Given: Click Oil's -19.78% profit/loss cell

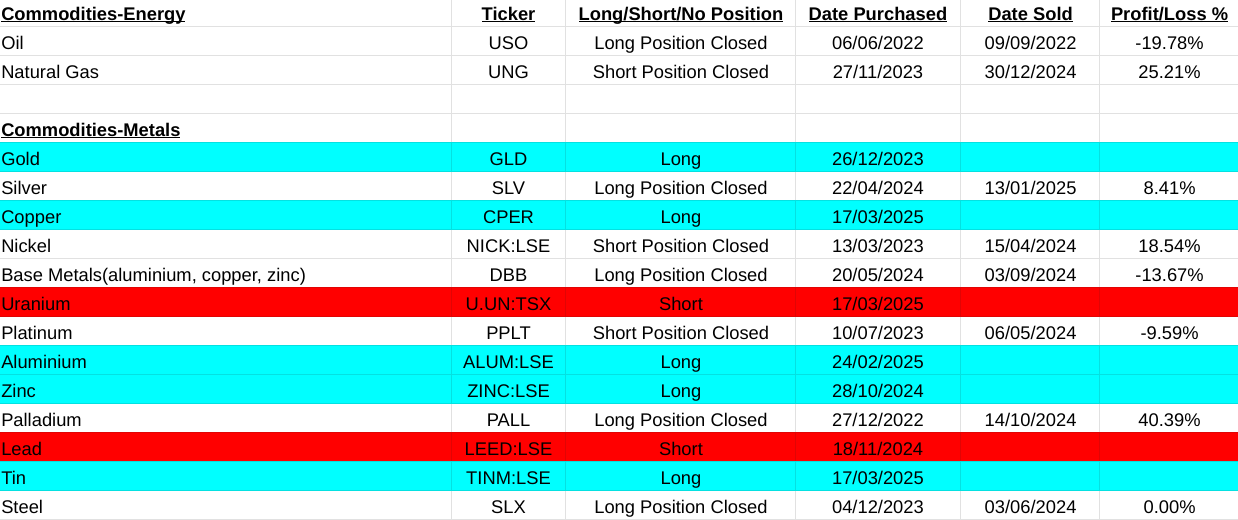Looking at the screenshot, I should tap(1169, 43).
